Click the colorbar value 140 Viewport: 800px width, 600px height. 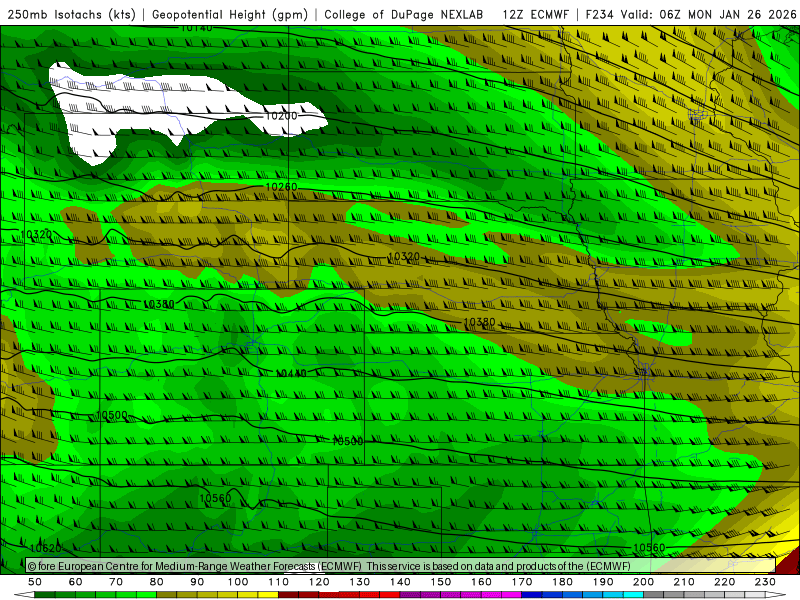(x=400, y=582)
